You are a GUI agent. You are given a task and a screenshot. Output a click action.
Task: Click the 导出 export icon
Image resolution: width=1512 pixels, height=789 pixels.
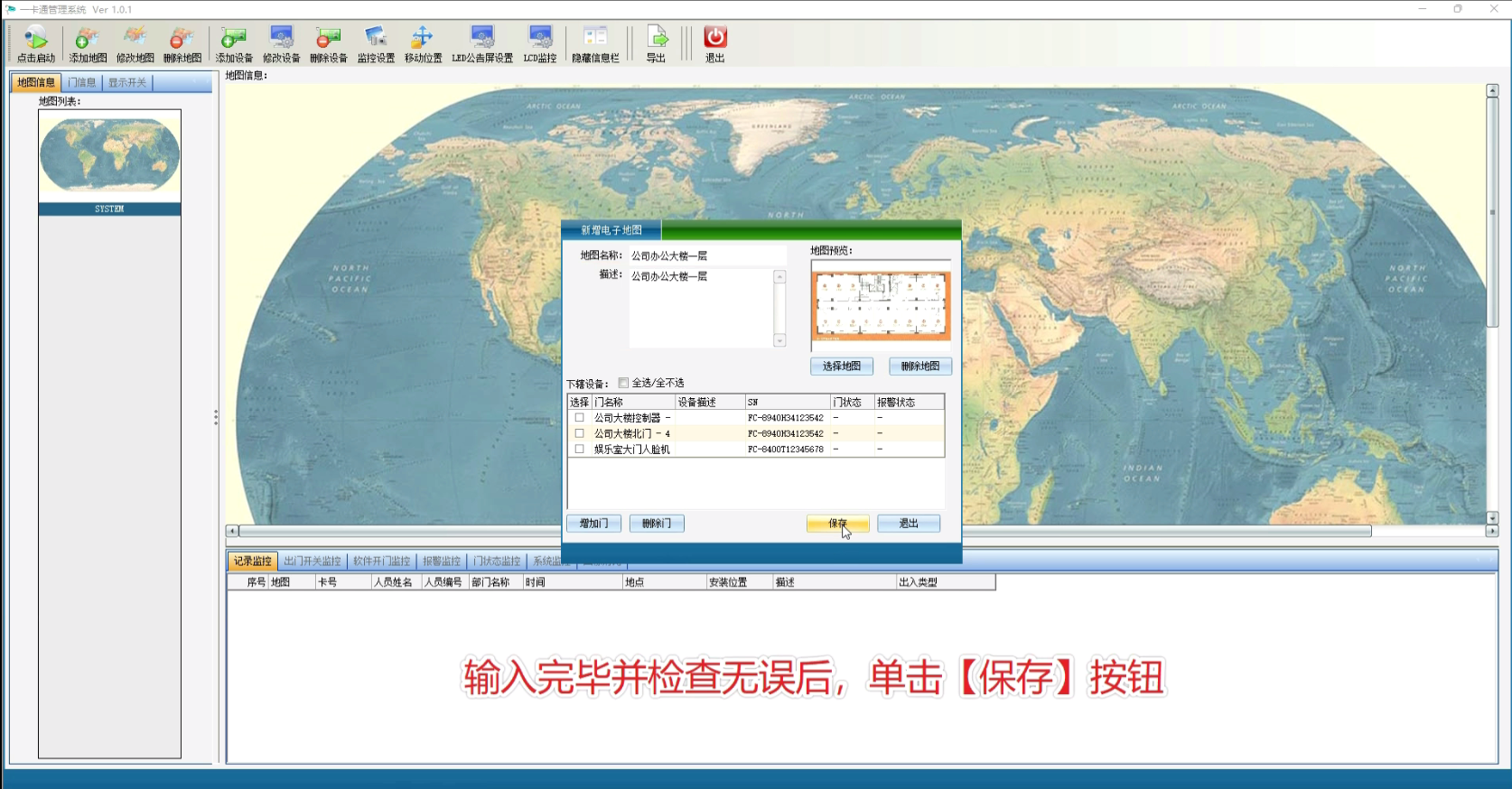(x=657, y=43)
